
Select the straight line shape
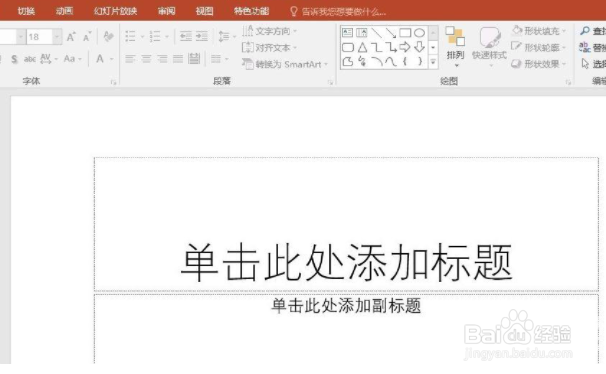376,33
